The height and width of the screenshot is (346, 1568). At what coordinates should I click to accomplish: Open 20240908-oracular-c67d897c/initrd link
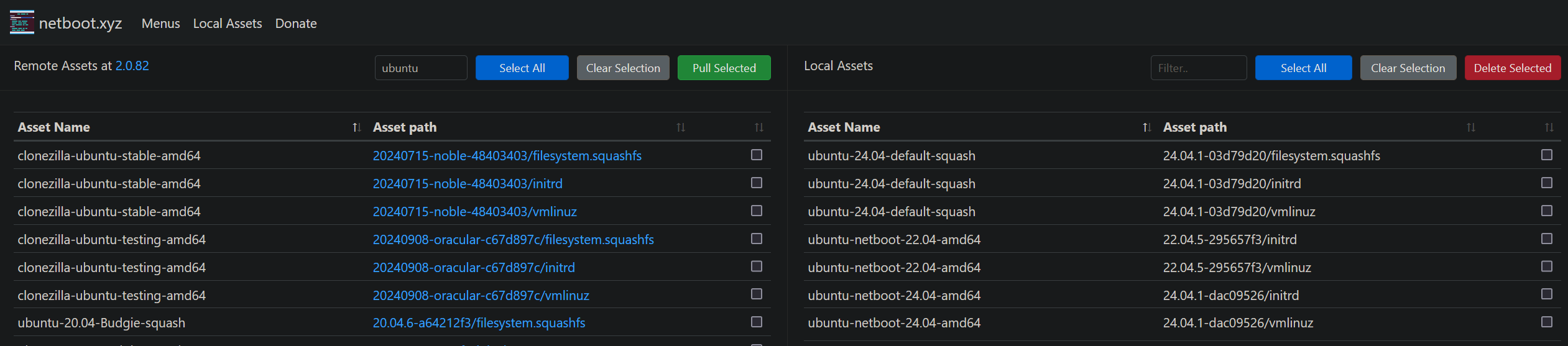click(x=474, y=268)
